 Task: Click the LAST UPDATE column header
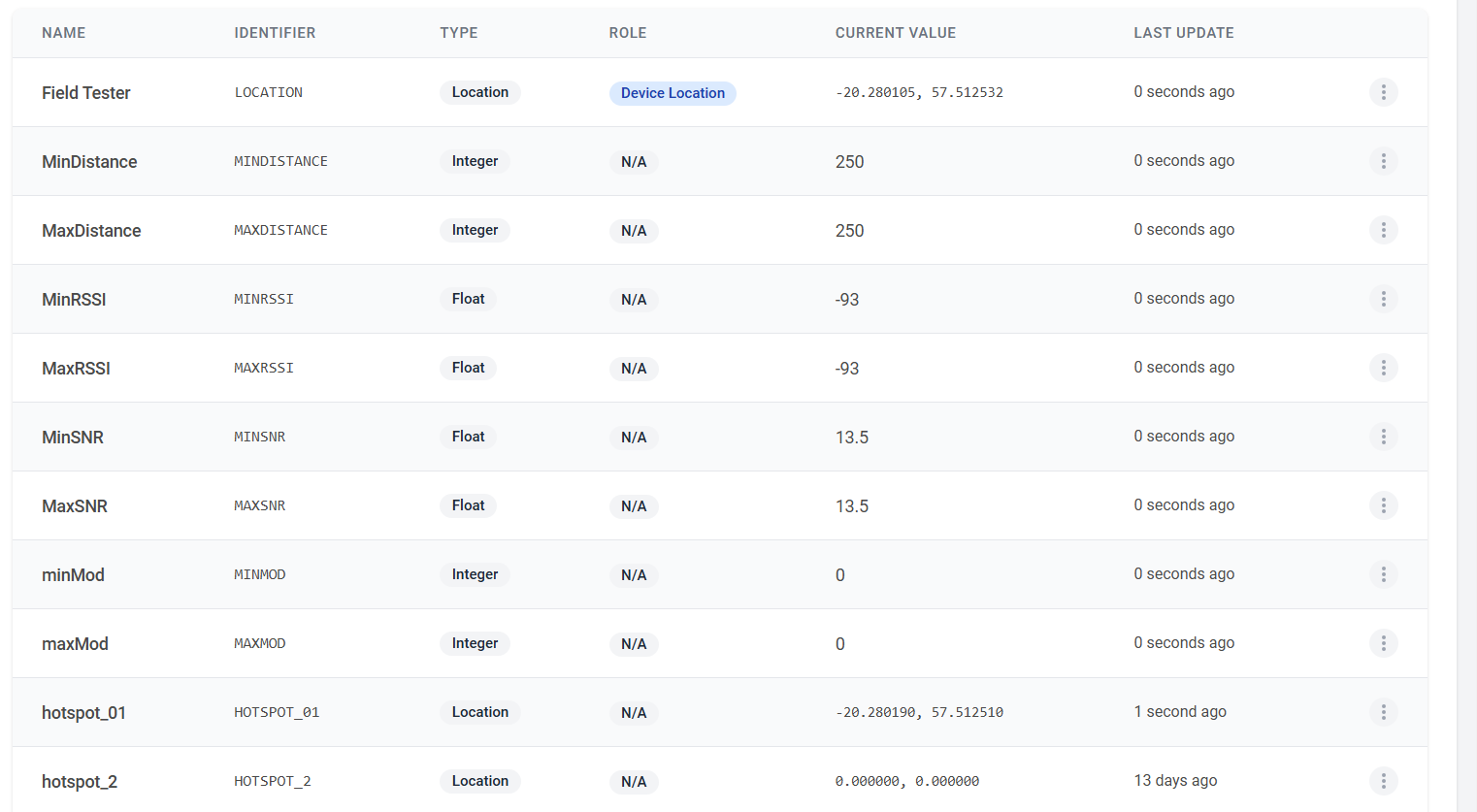(x=1183, y=33)
